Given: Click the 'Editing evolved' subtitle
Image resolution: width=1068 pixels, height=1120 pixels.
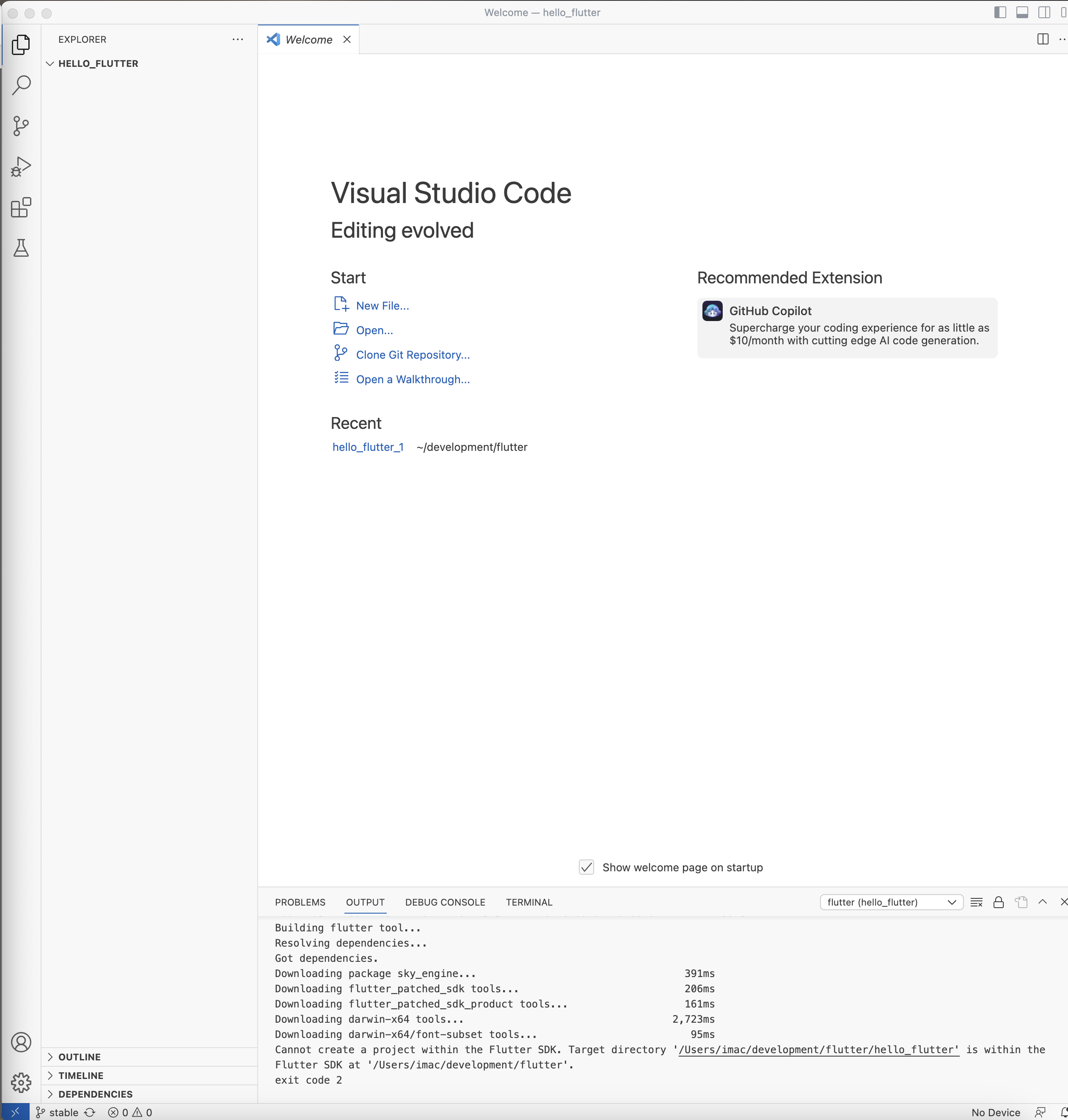Looking at the screenshot, I should point(402,230).
